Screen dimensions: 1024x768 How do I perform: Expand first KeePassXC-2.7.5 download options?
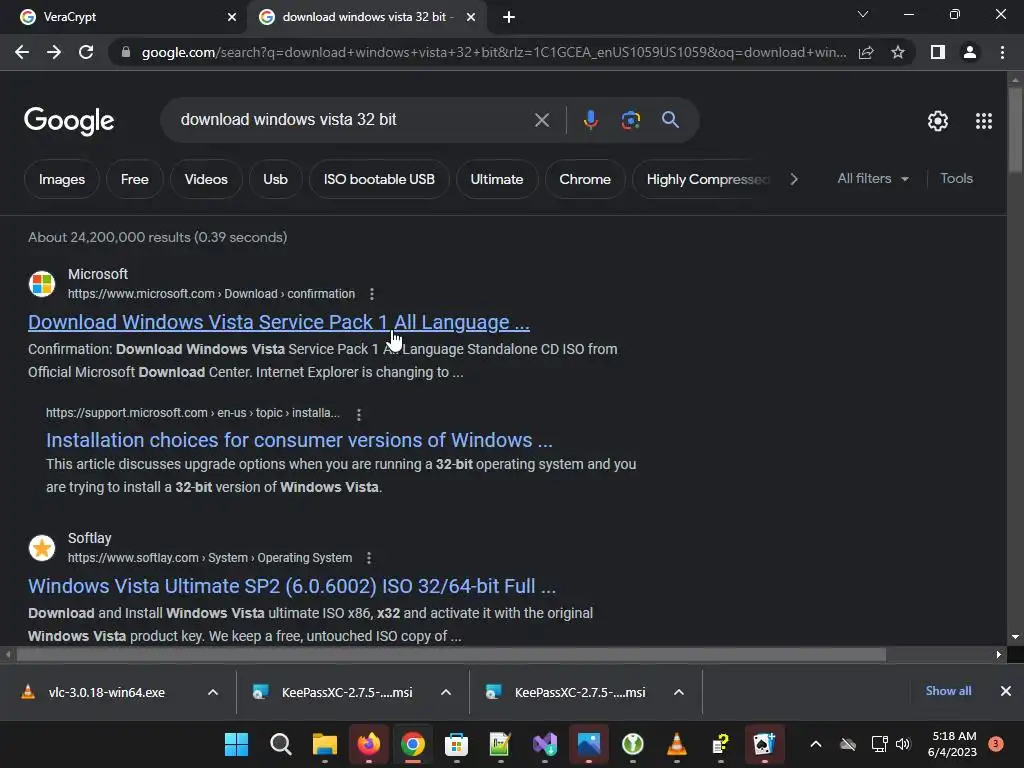[x=446, y=692]
